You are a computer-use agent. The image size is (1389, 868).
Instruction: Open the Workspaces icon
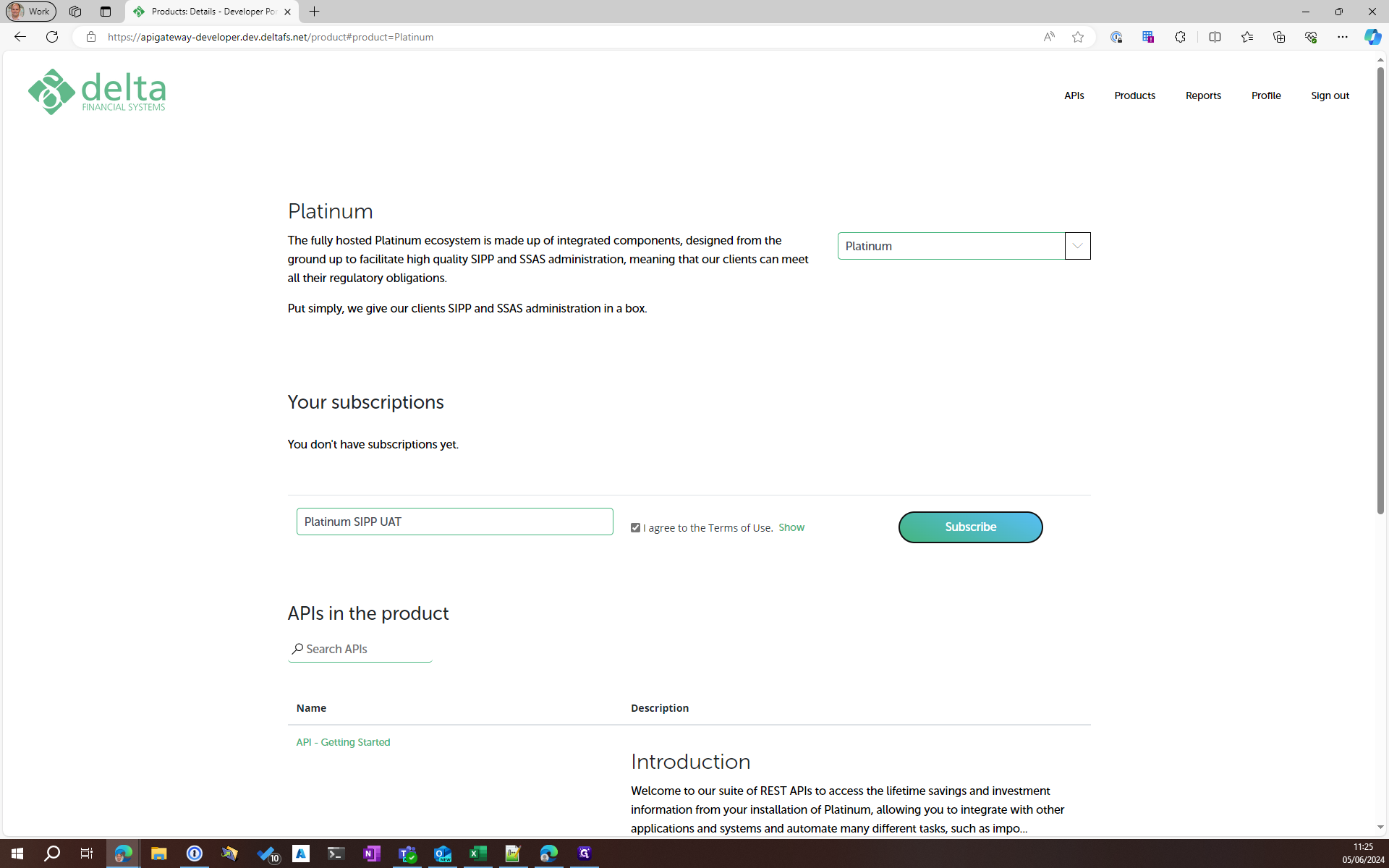[x=75, y=12]
